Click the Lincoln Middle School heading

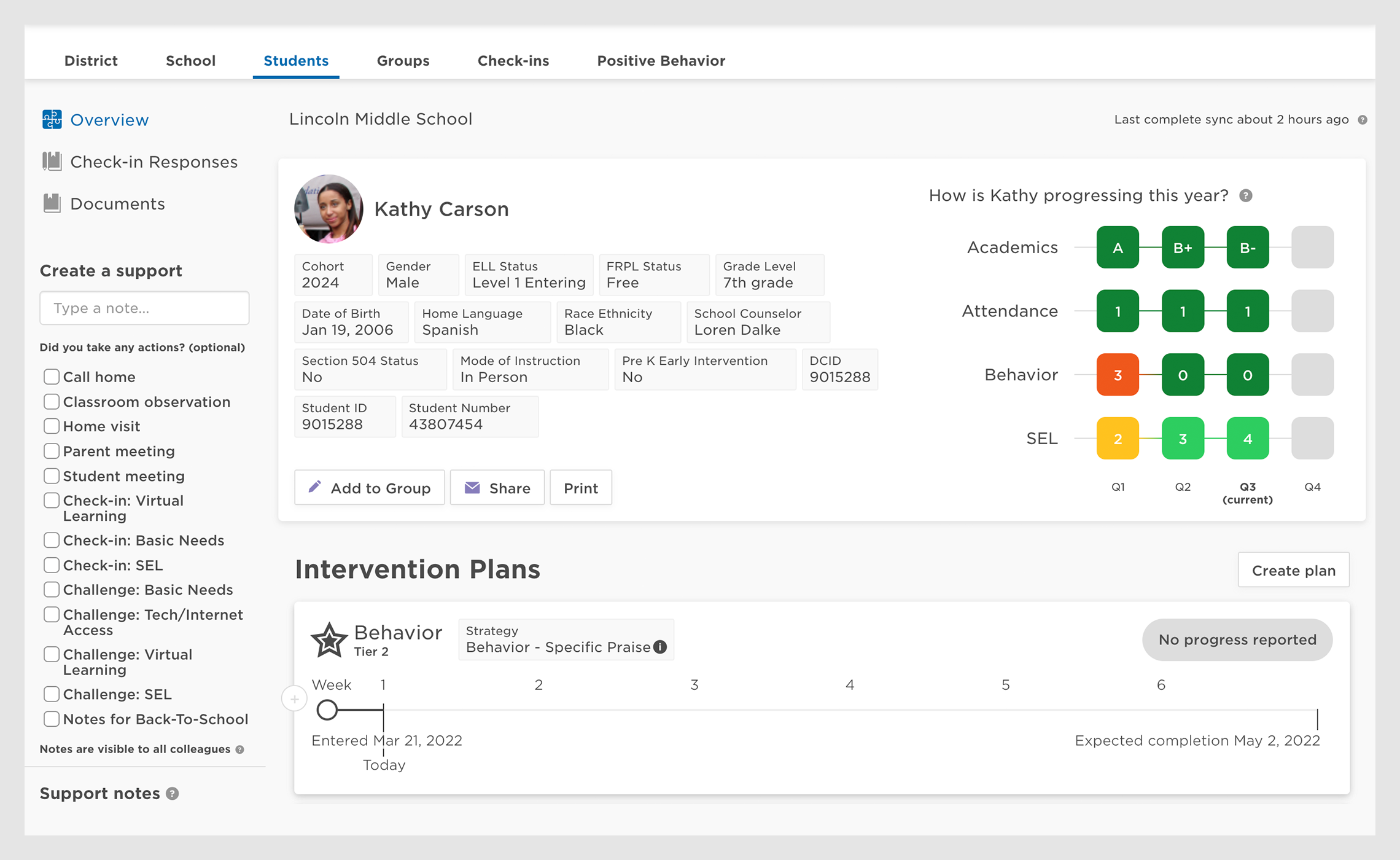[x=381, y=119]
